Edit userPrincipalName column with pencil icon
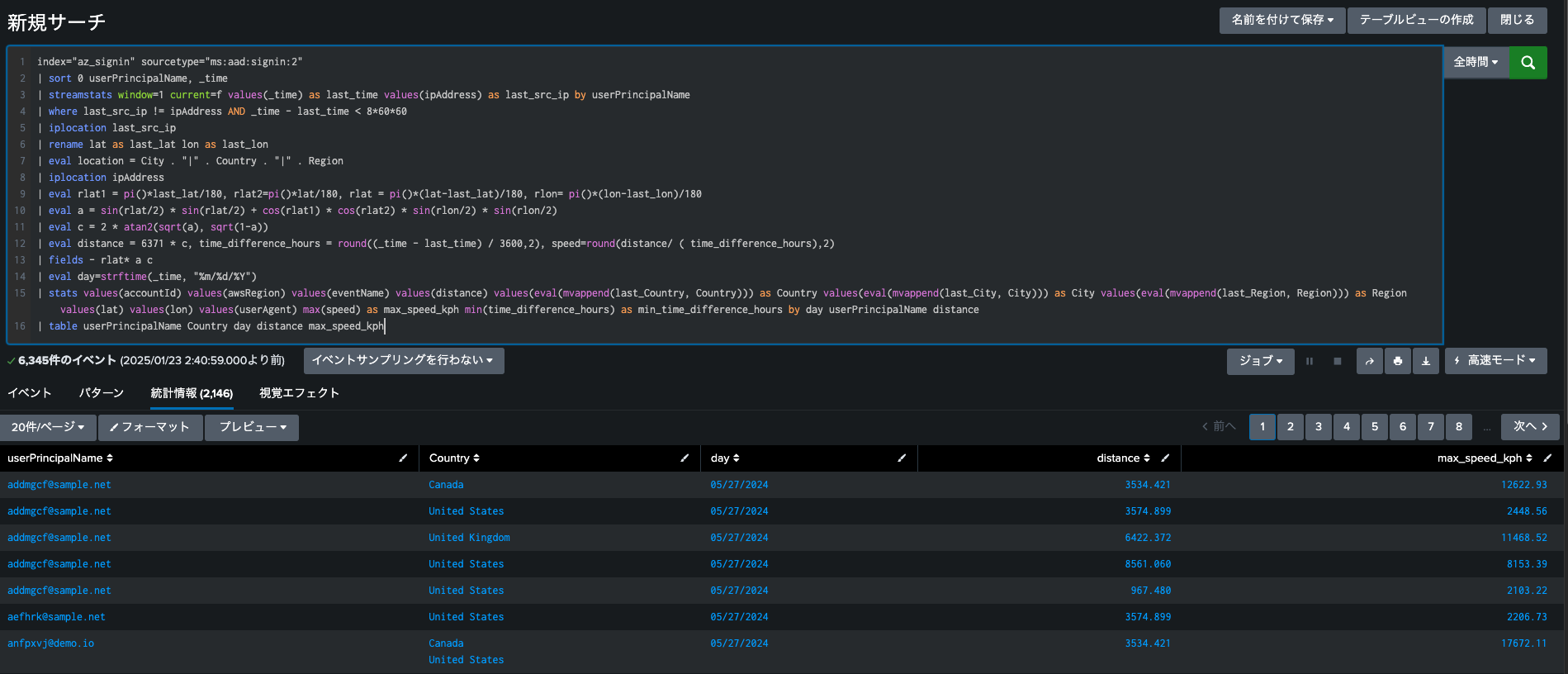The image size is (1568, 674). 403,458
